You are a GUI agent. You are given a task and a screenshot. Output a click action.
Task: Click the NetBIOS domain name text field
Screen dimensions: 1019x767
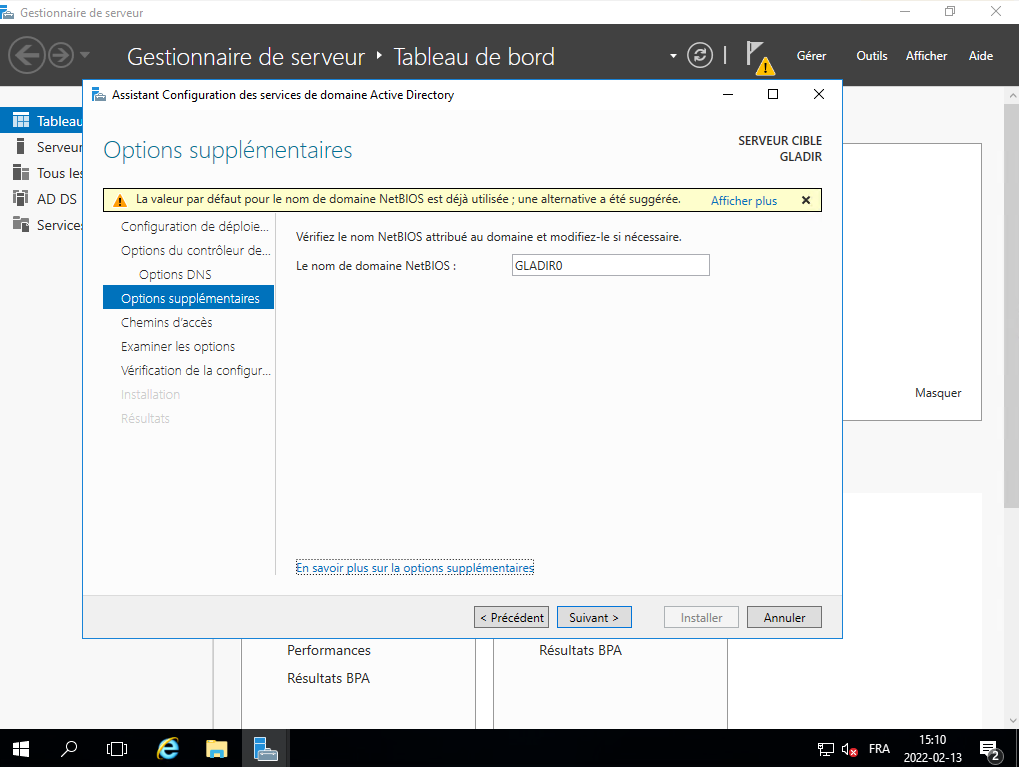point(609,265)
